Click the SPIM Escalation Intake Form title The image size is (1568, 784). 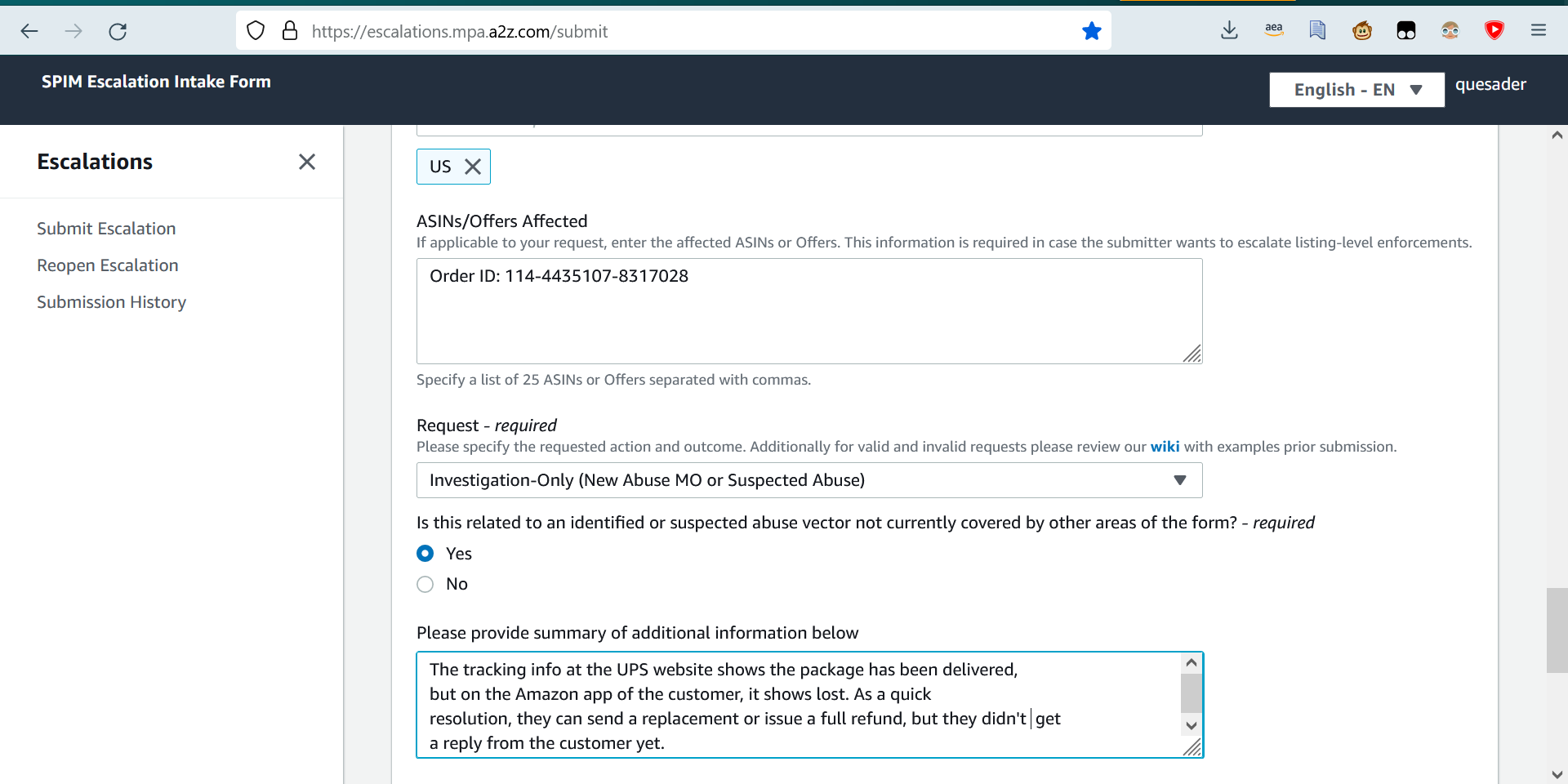(156, 82)
